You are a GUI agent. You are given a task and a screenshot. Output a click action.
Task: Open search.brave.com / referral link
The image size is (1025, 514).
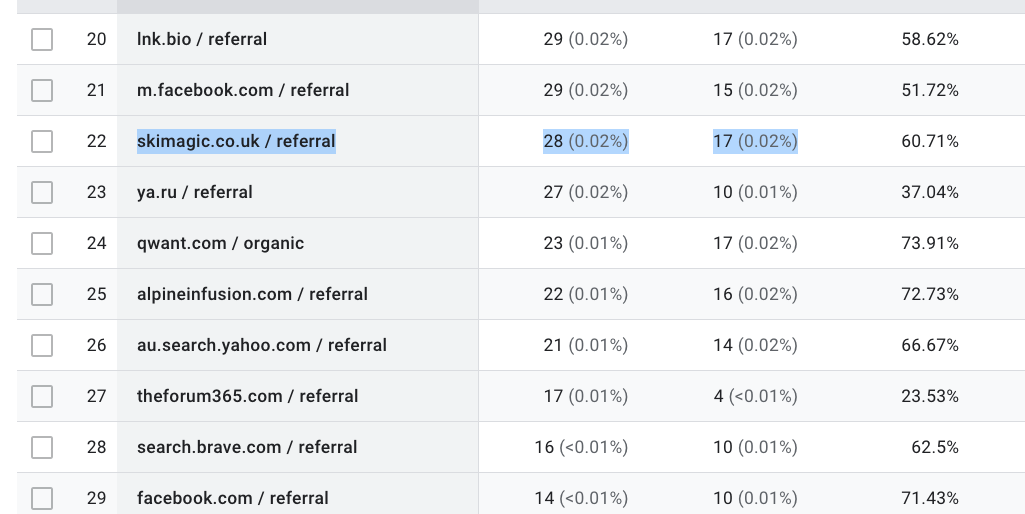pyautogui.click(x=247, y=448)
